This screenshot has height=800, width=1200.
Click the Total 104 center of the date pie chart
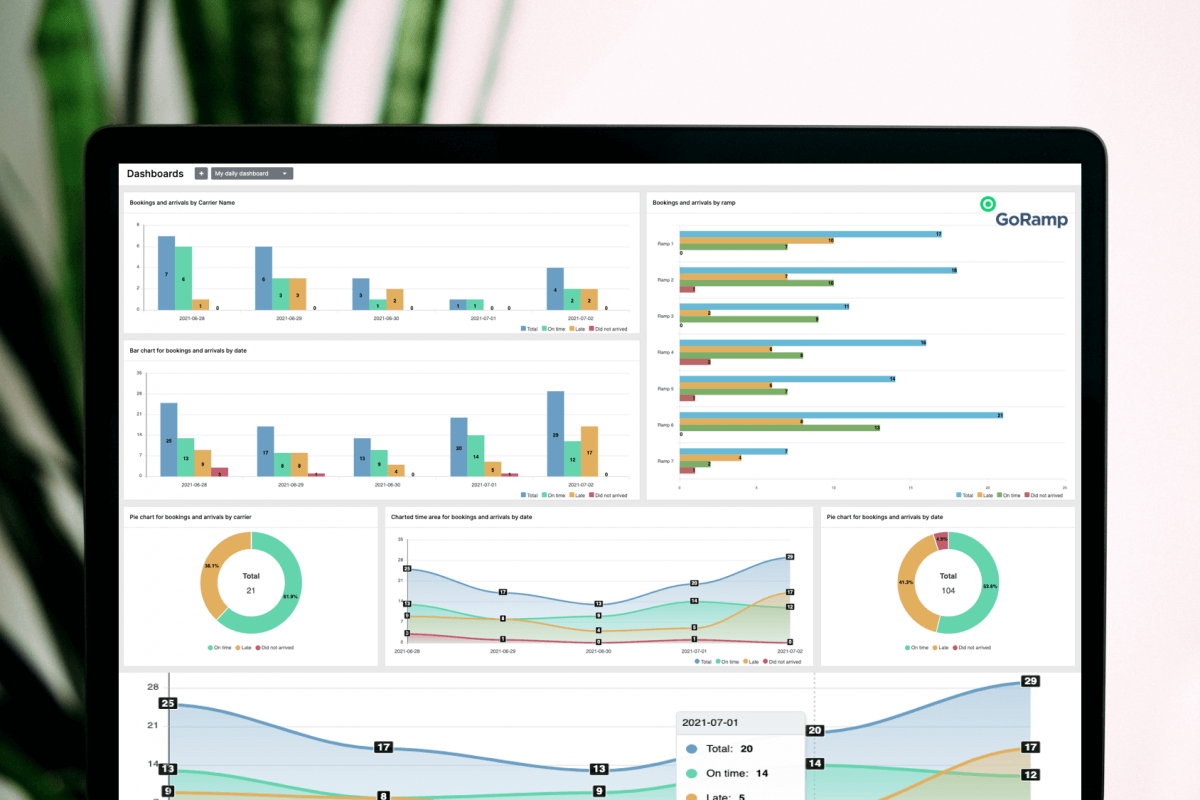pos(947,580)
